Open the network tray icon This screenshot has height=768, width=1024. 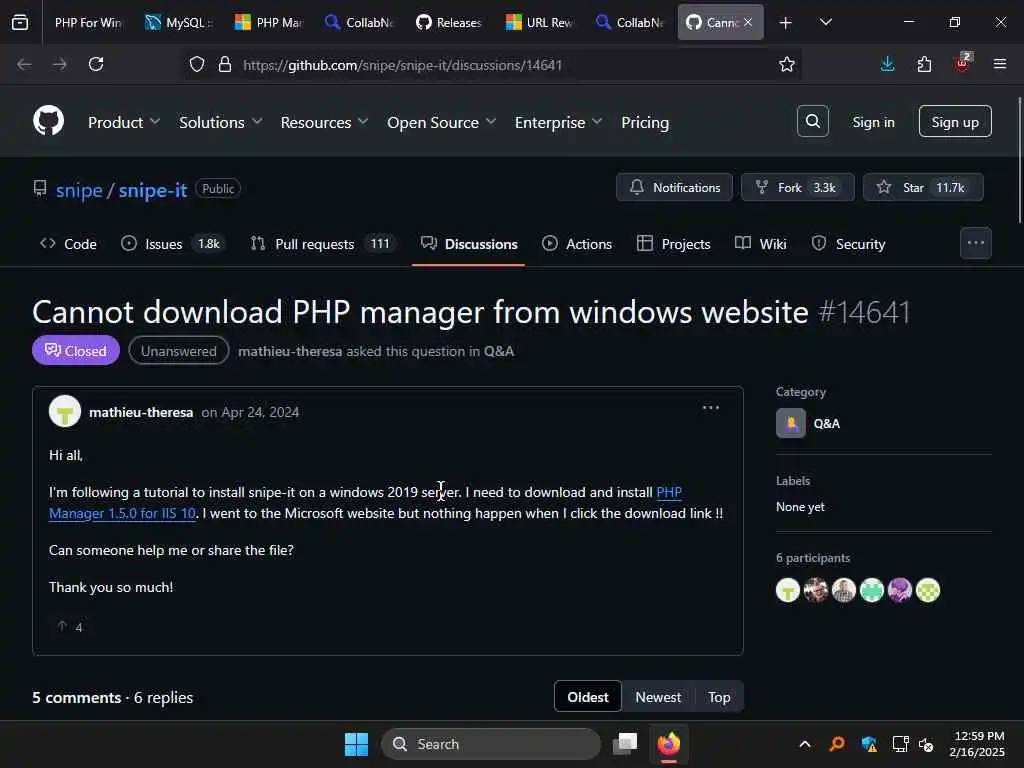pyautogui.click(x=901, y=744)
